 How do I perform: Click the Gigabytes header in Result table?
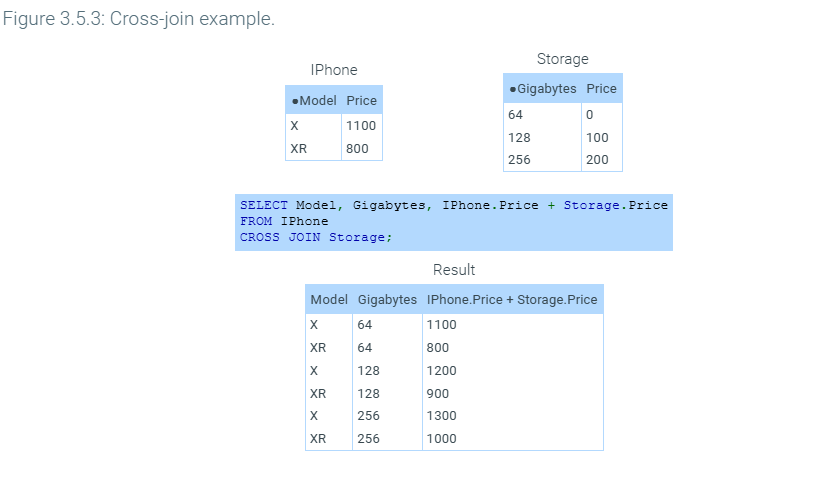pos(387,300)
